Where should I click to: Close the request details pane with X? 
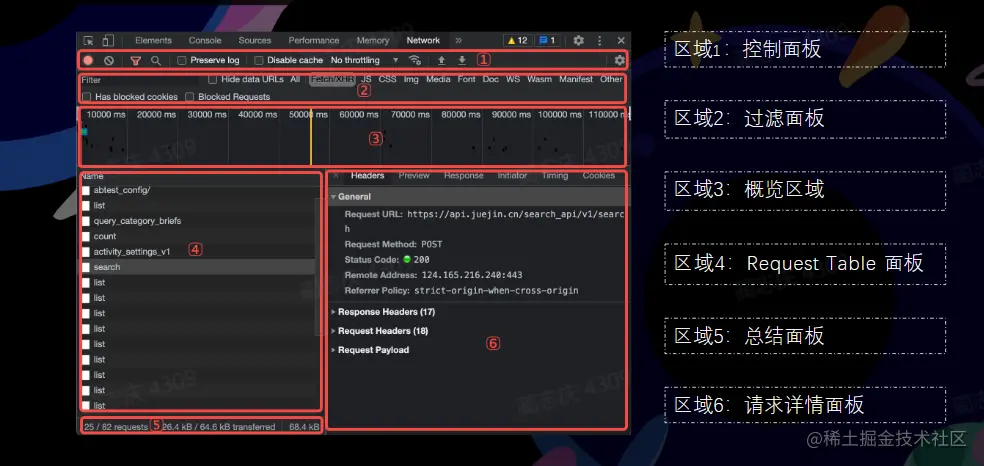(336, 176)
